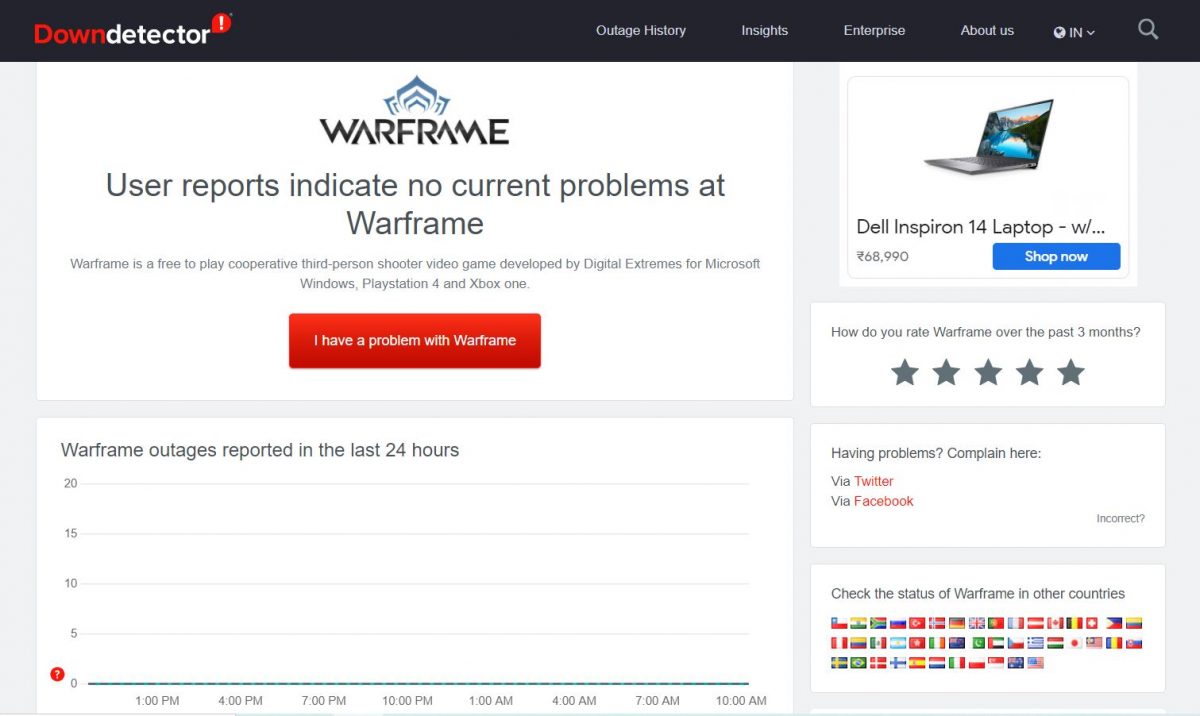Screen dimensions: 1200x716
Task: Select the Philippines flag
Action: 1114,623
